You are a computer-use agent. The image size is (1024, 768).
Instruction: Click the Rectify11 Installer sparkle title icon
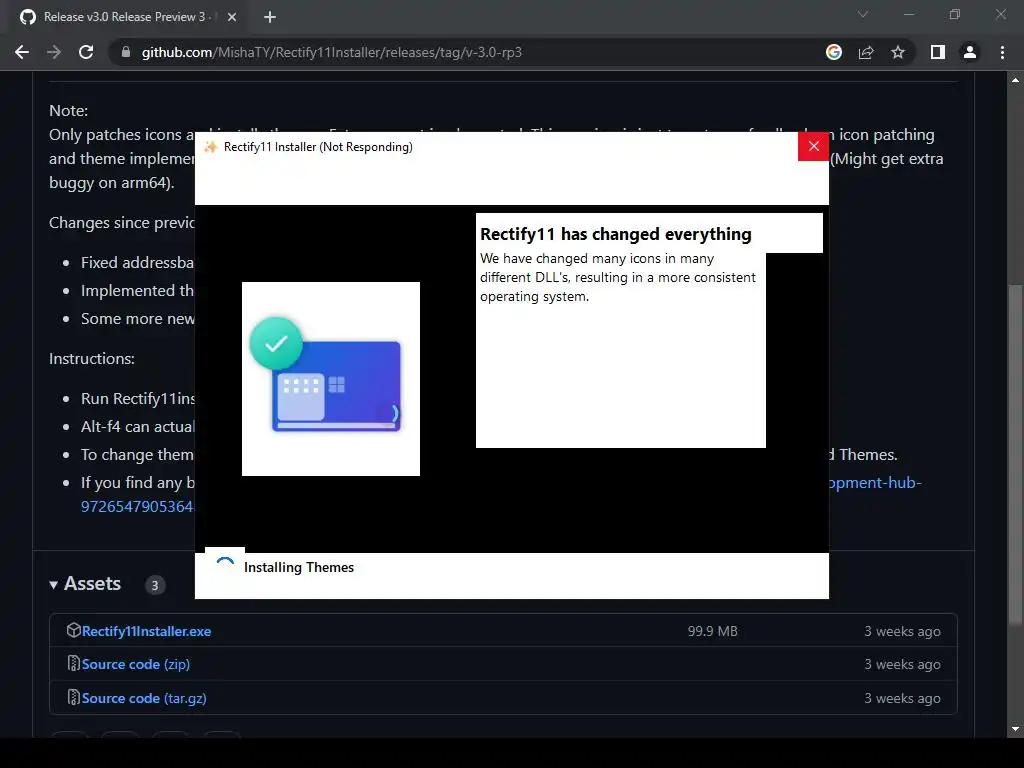click(210, 147)
